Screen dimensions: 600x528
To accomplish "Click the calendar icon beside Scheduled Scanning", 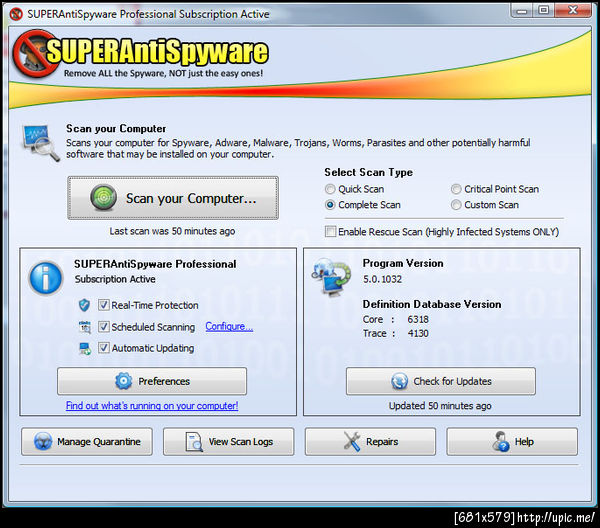I will point(85,327).
